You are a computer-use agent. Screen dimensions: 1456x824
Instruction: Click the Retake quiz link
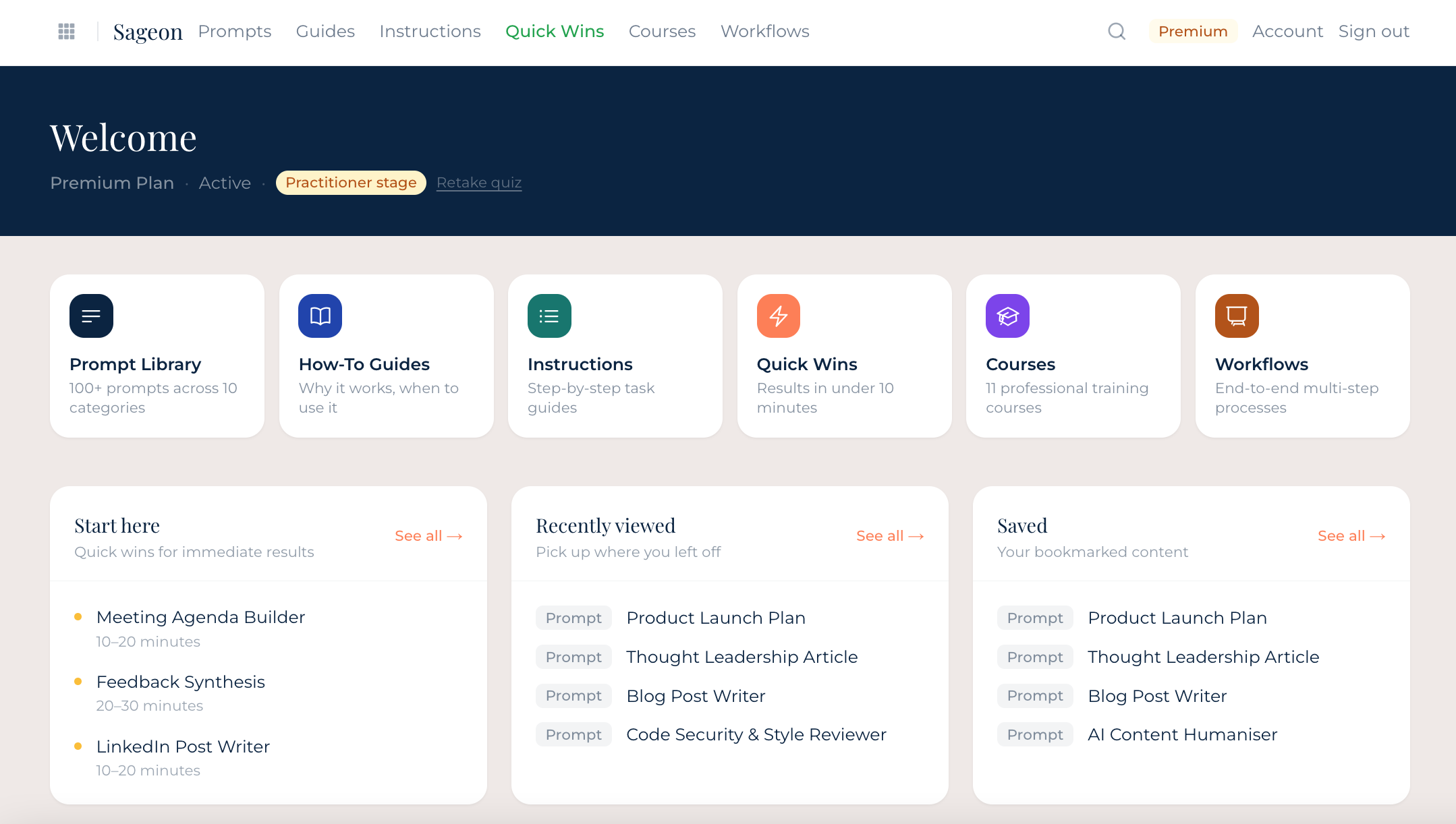tap(479, 183)
